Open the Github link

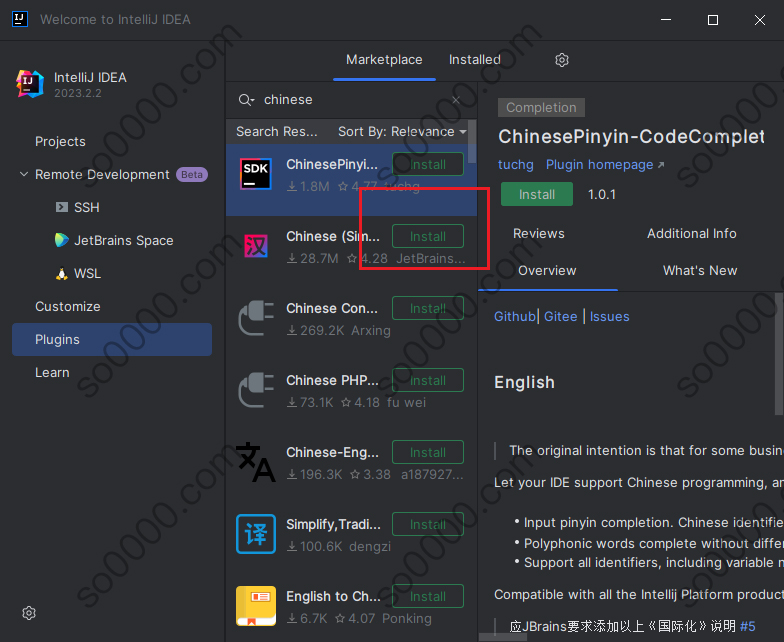514,316
